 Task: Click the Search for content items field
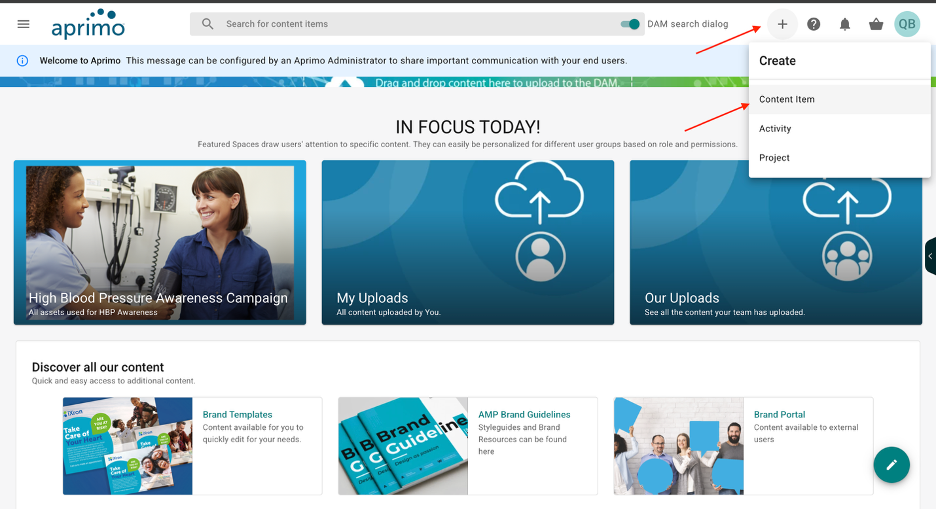pos(417,24)
